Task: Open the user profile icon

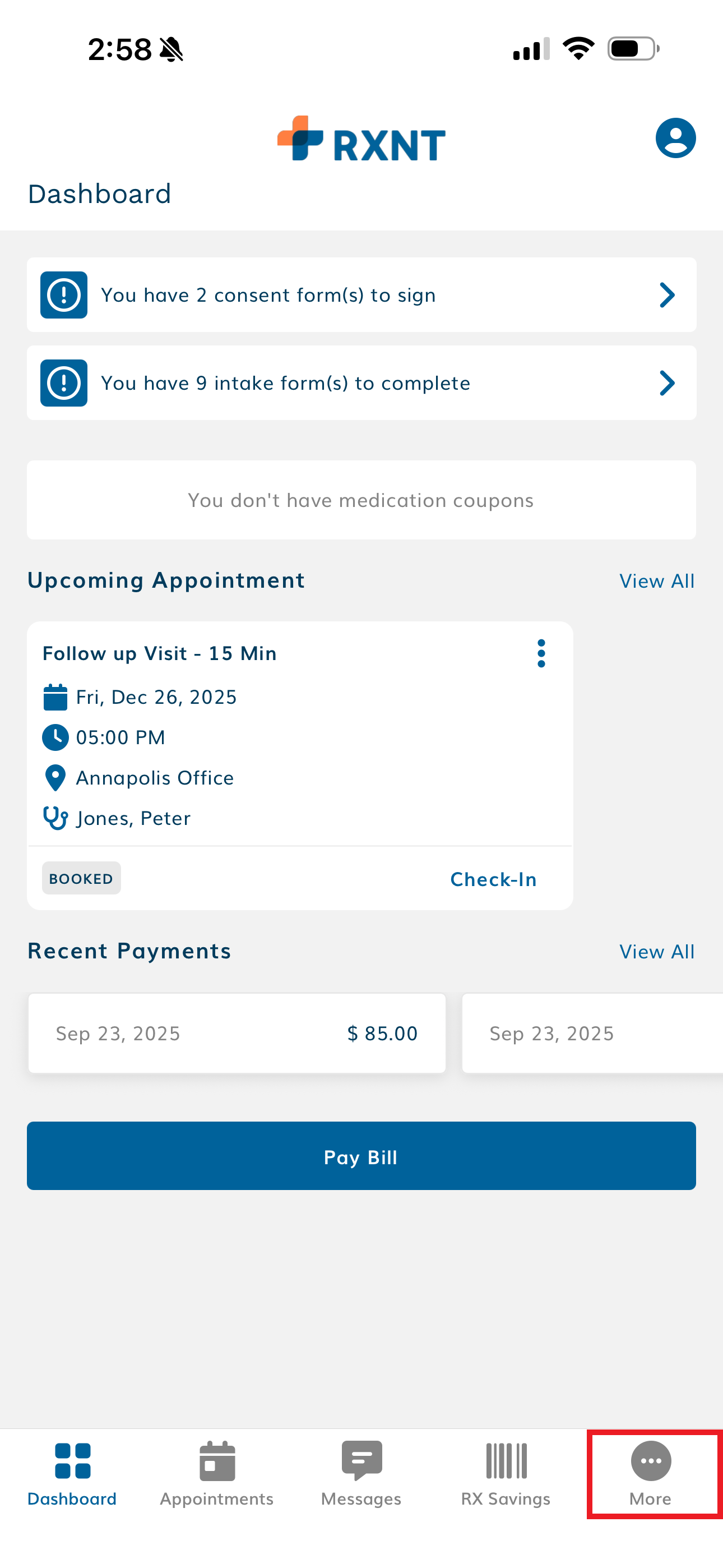Action: pyautogui.click(x=675, y=138)
